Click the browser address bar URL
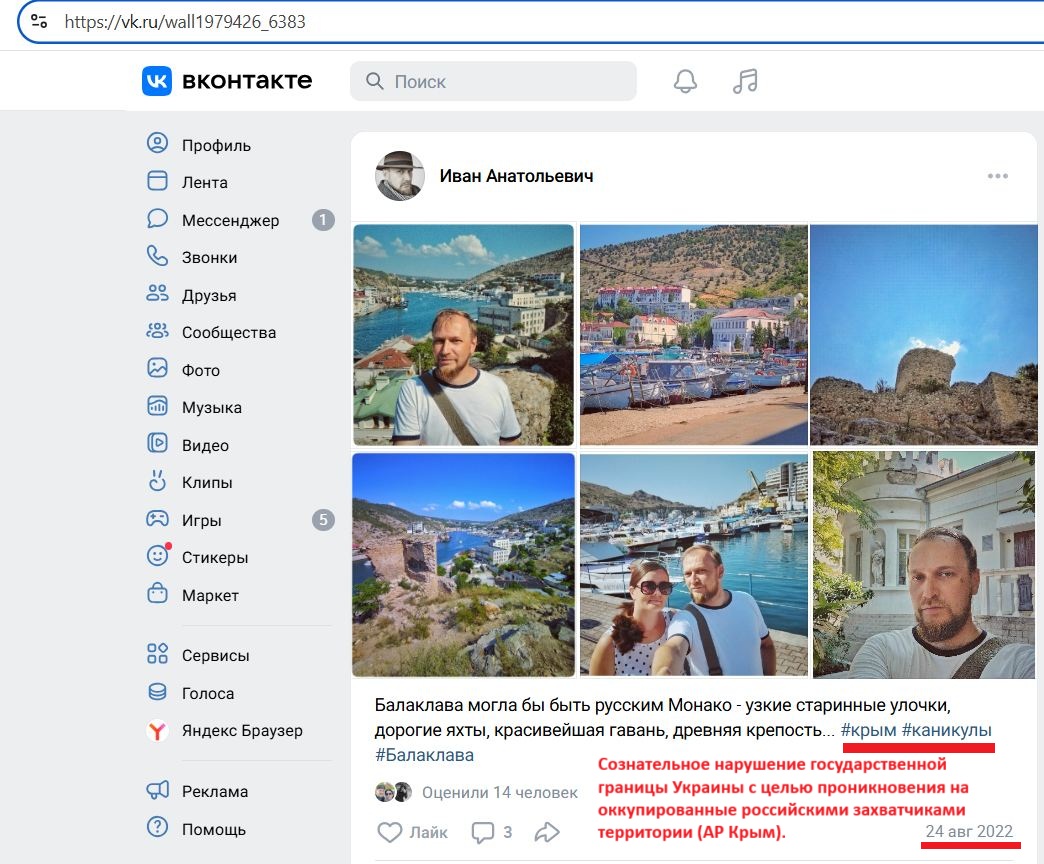The image size is (1044, 864). [x=185, y=21]
